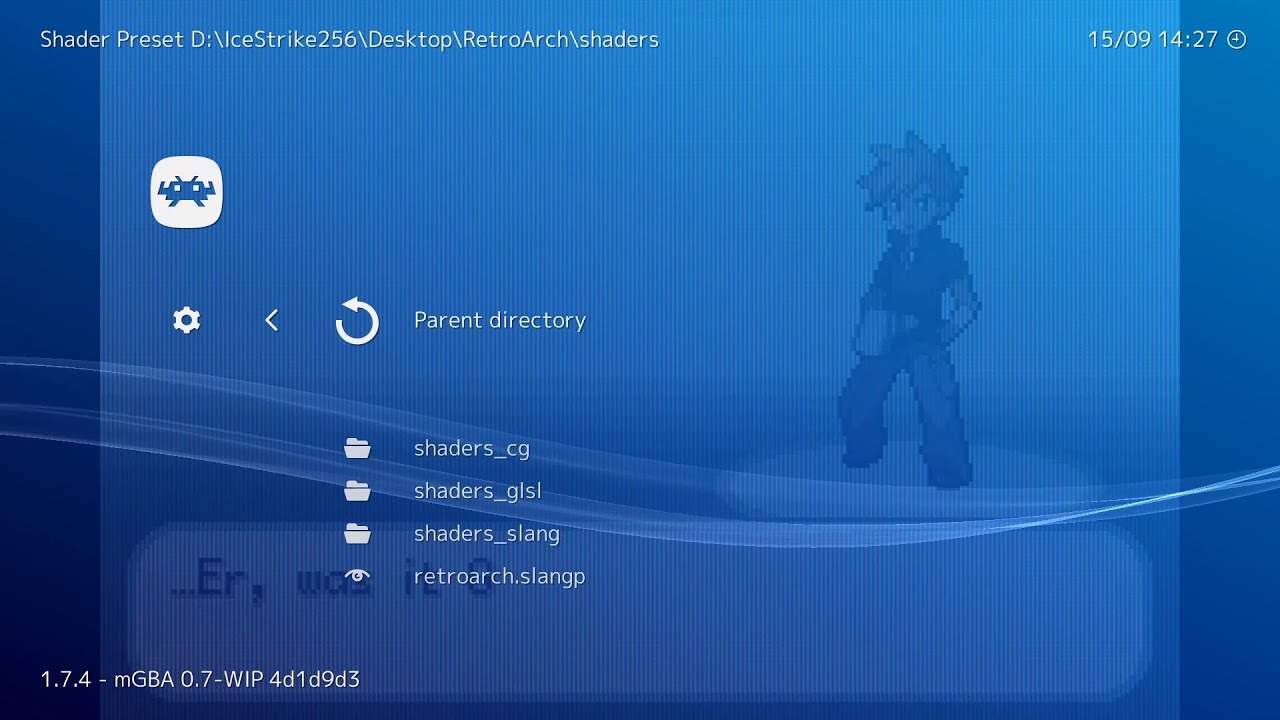Click the clock icon near the time

click(1237, 40)
